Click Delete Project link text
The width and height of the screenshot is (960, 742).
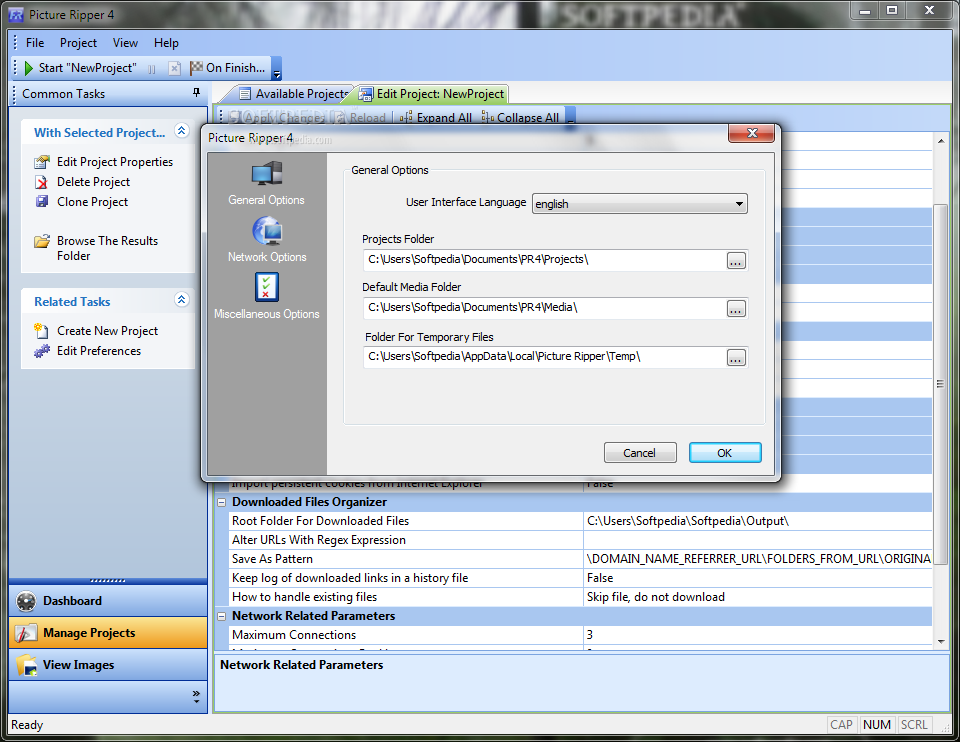pos(94,182)
